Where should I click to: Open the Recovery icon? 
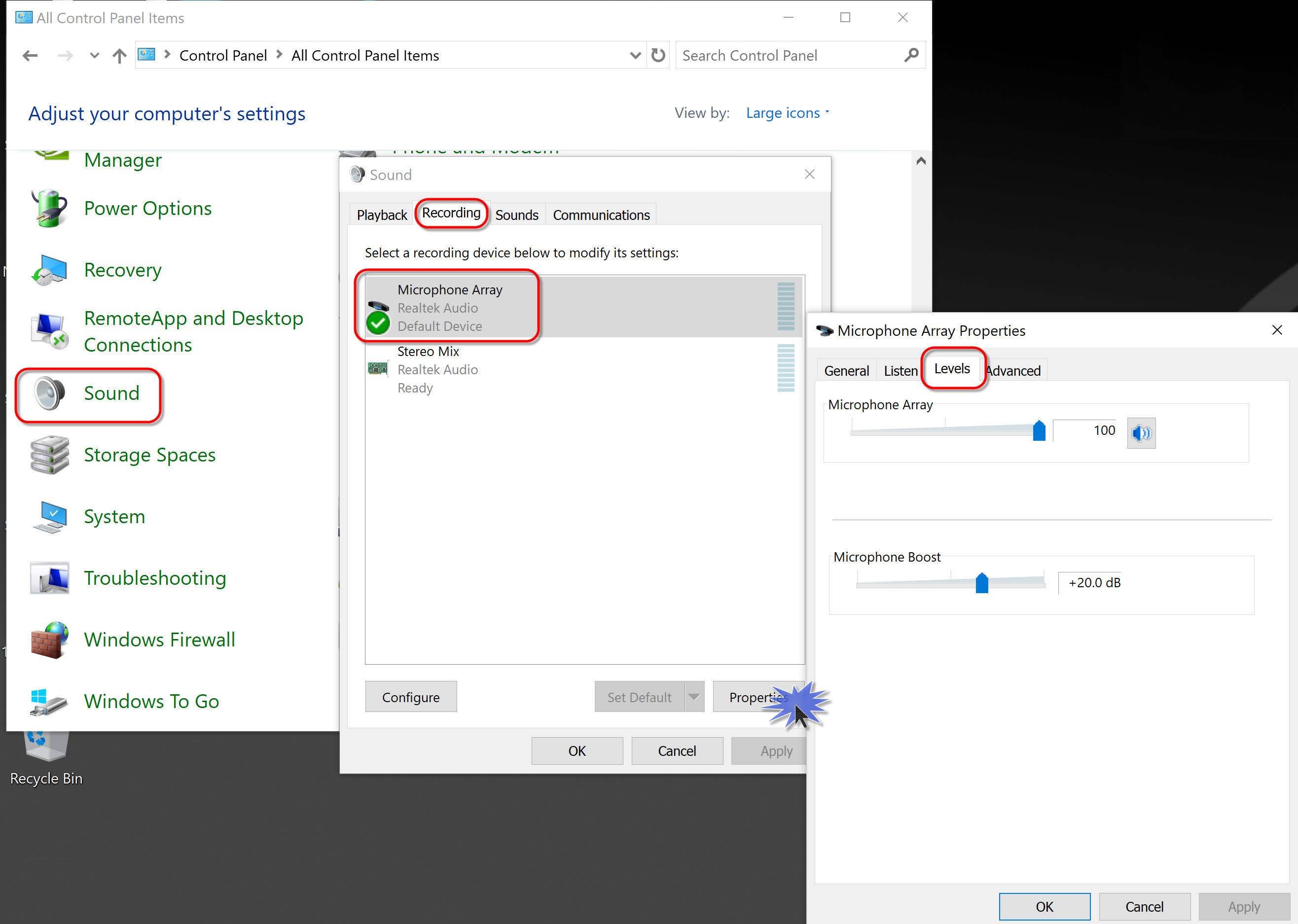click(x=49, y=270)
